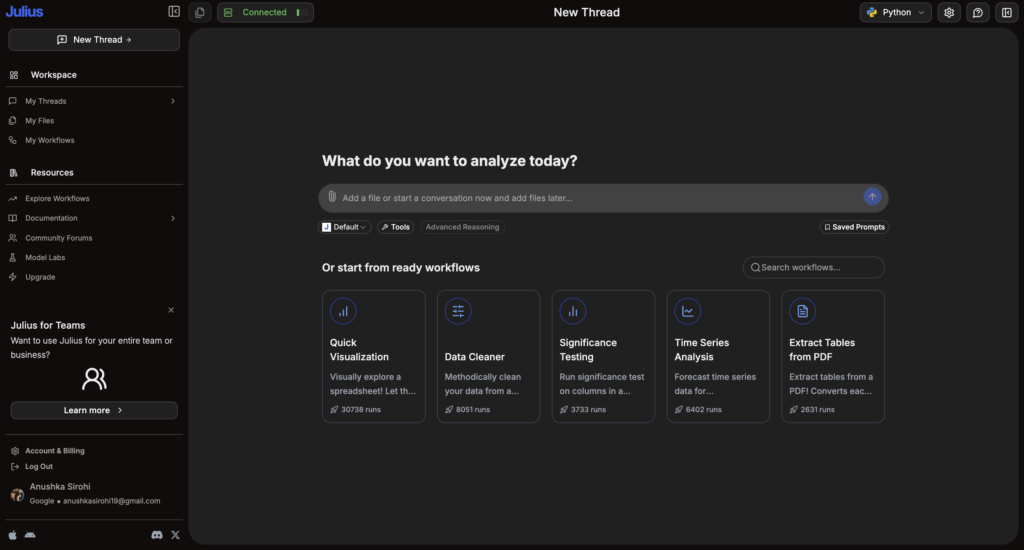The image size is (1024, 550).
Task: Click the blue send arrow button
Action: click(x=872, y=197)
